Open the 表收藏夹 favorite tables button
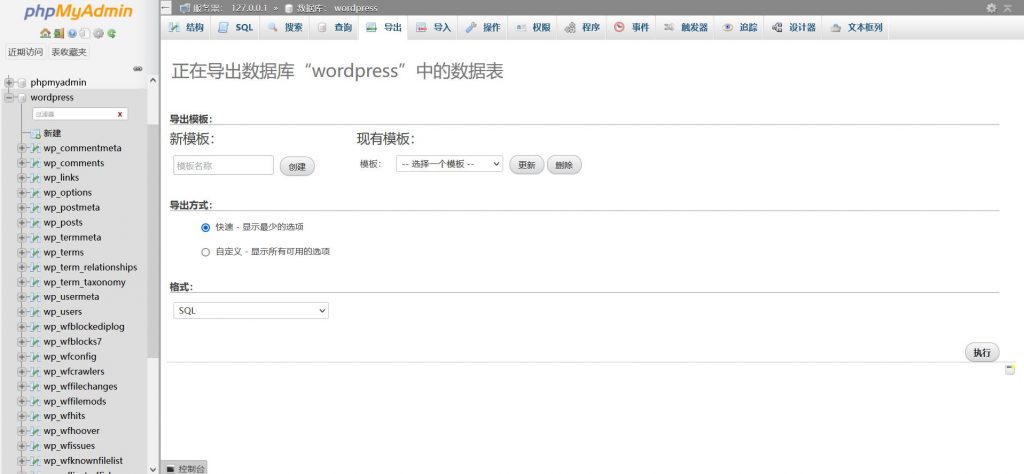 click(x=69, y=52)
